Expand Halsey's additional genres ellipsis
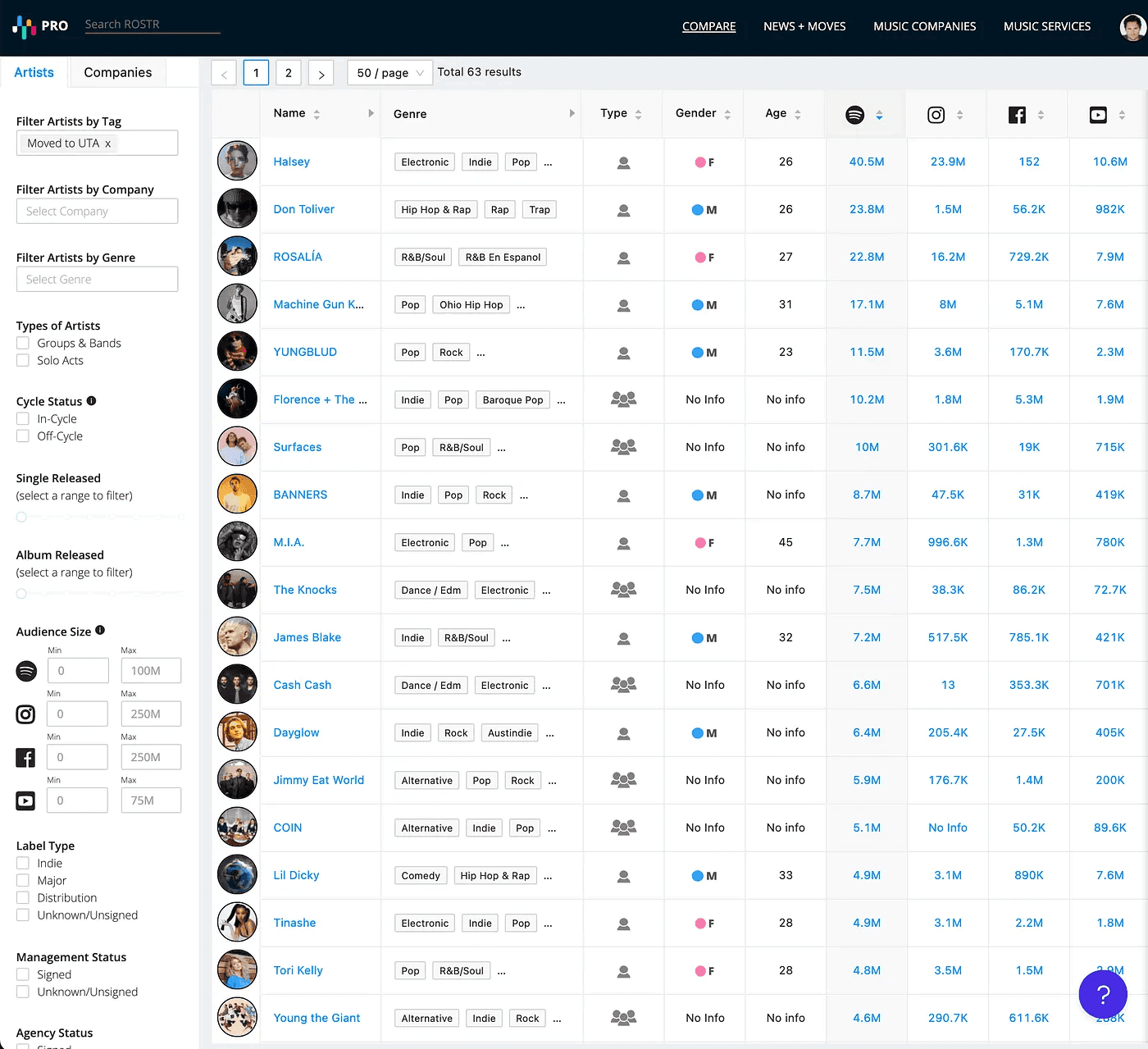This screenshot has width=1148, height=1049. coord(548,162)
